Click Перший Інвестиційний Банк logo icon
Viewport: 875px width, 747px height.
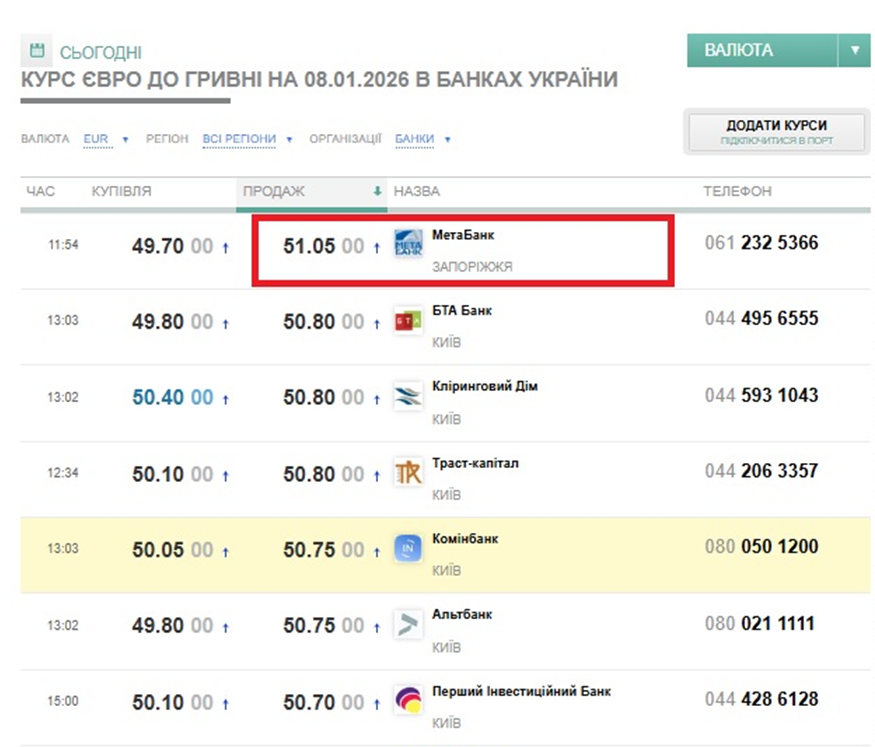click(x=408, y=701)
